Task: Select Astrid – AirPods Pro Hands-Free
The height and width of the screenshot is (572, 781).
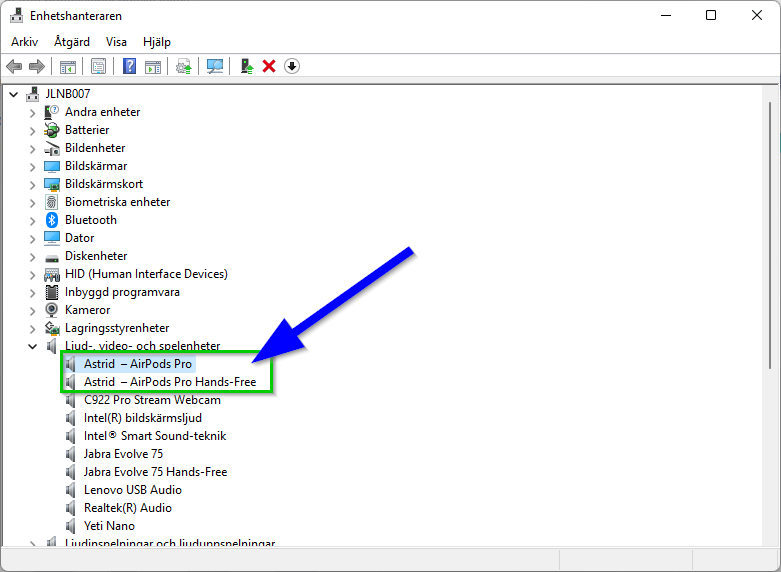Action: pyautogui.click(x=170, y=382)
